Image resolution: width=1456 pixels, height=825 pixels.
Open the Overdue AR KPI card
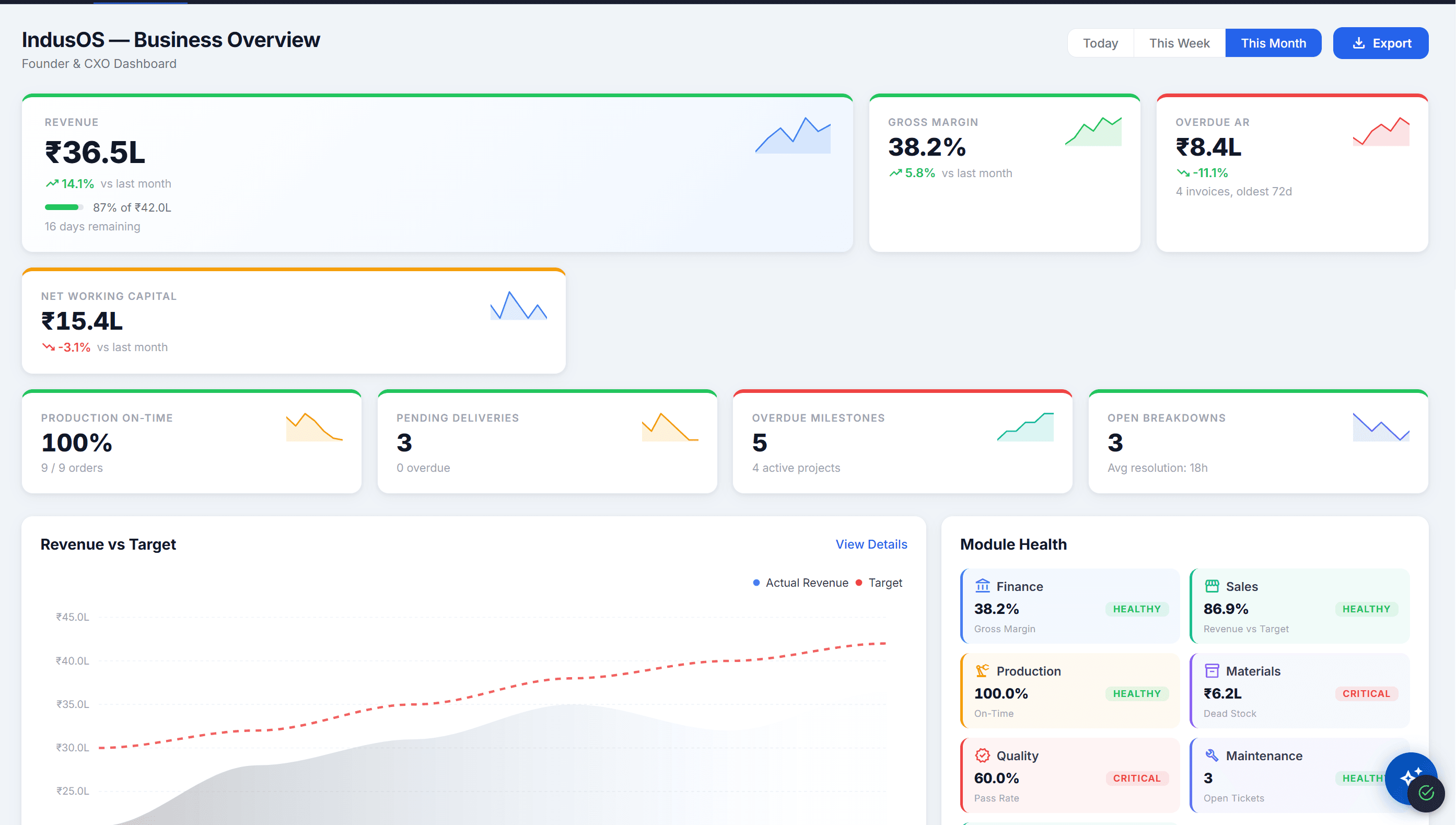1292,173
